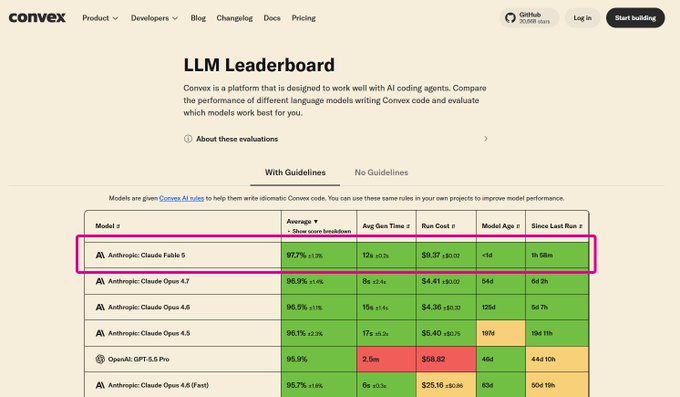
Task: Expand Show score breakdown
Action: pyautogui.click(x=319, y=231)
